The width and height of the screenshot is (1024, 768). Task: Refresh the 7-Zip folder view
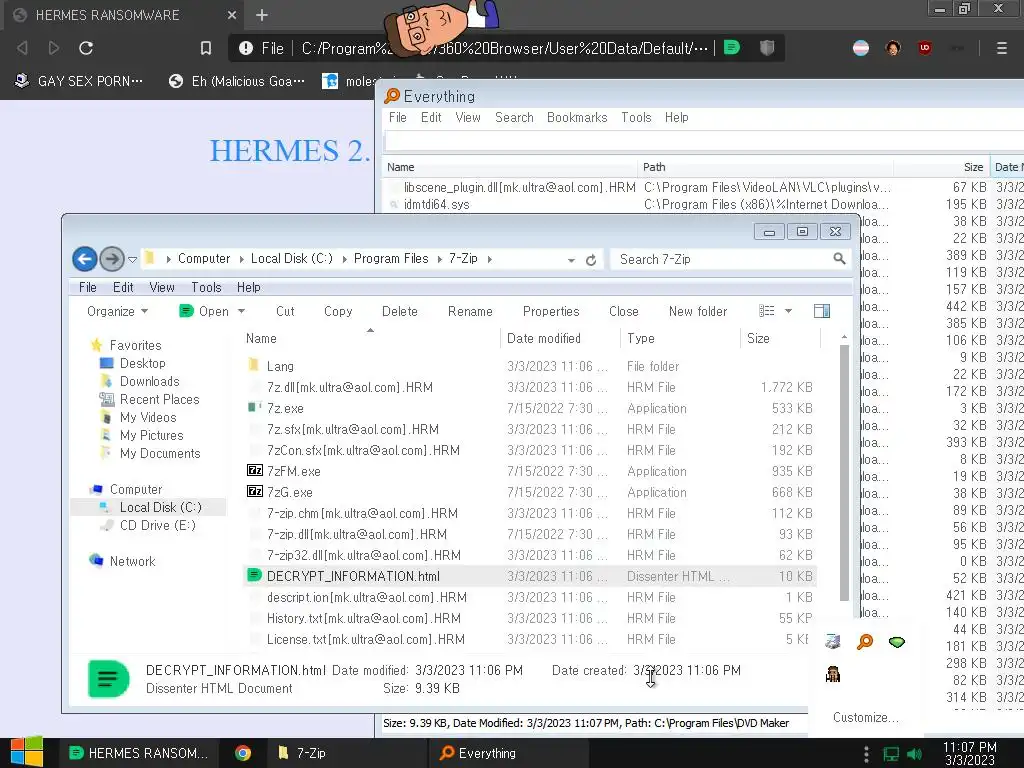pyautogui.click(x=591, y=260)
